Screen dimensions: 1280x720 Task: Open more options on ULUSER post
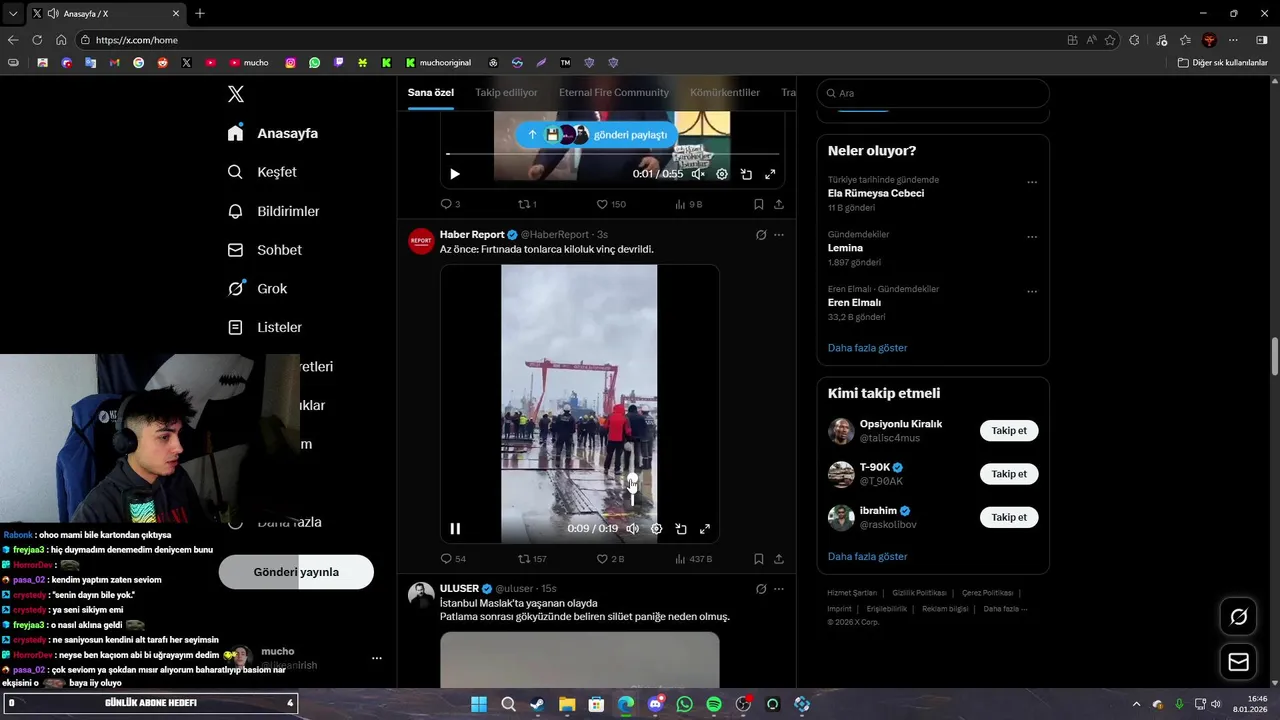point(779,589)
